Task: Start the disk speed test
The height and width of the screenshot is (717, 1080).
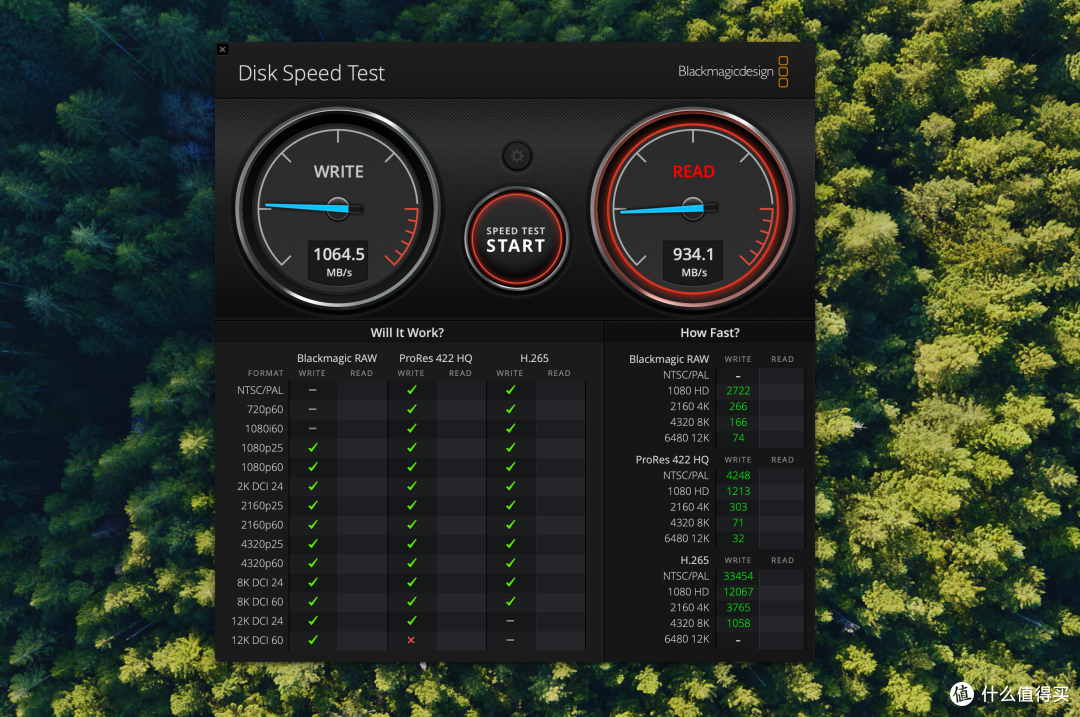Action: 516,240
